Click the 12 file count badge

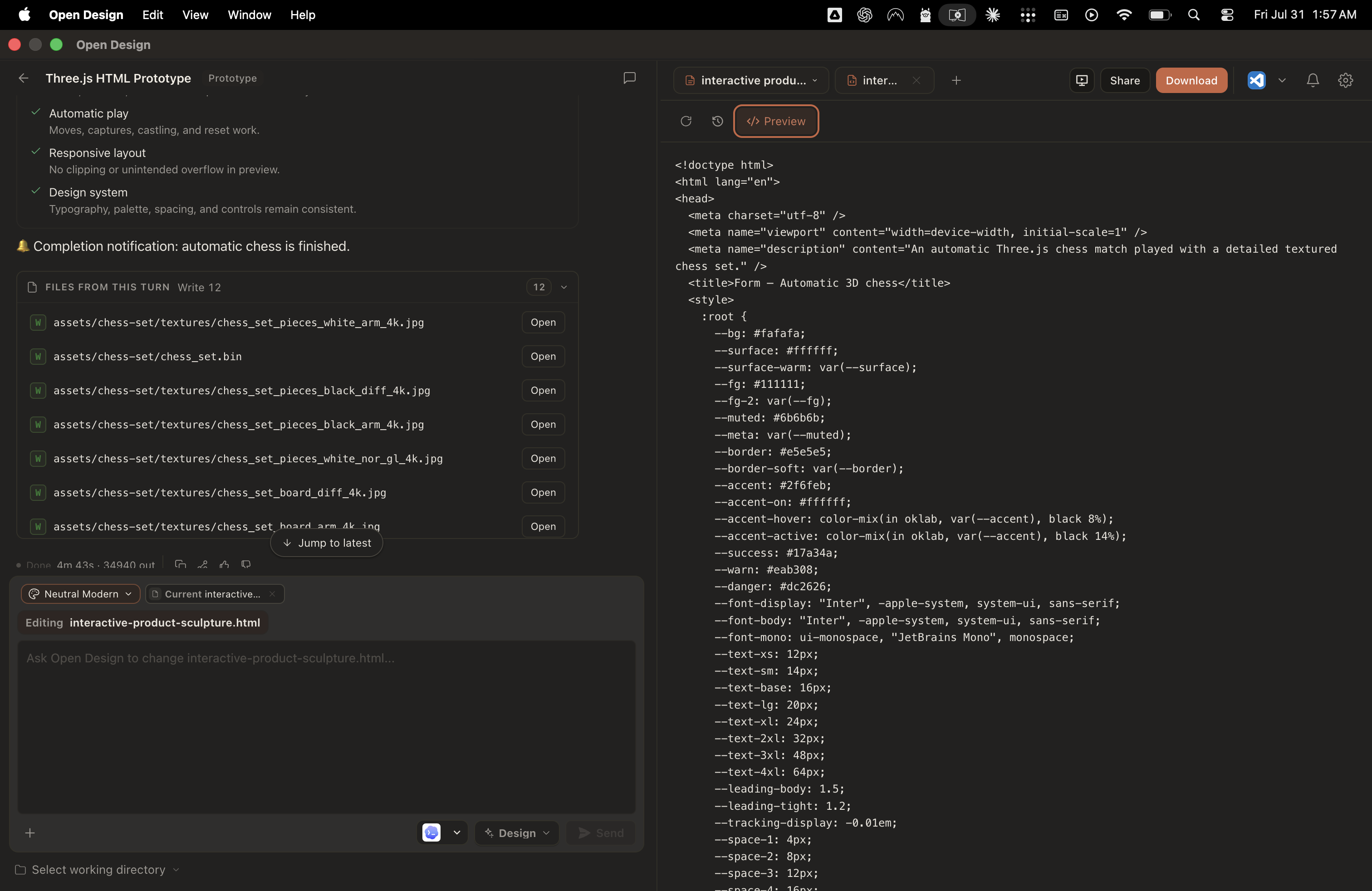click(539, 287)
